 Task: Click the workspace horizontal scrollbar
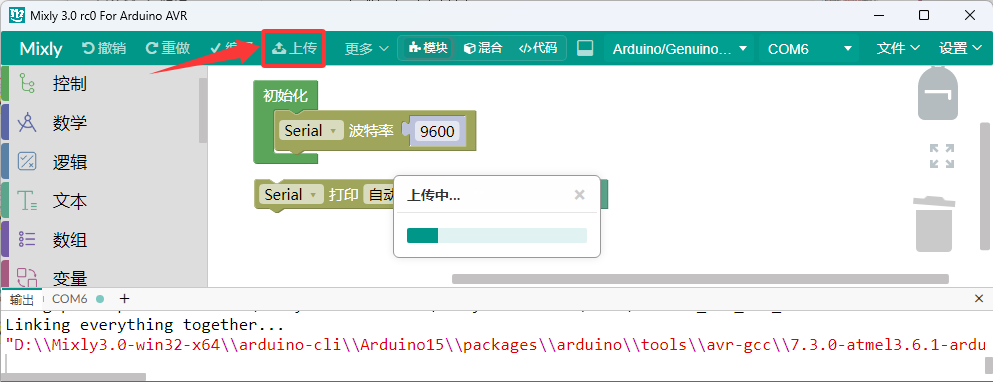tap(700, 279)
